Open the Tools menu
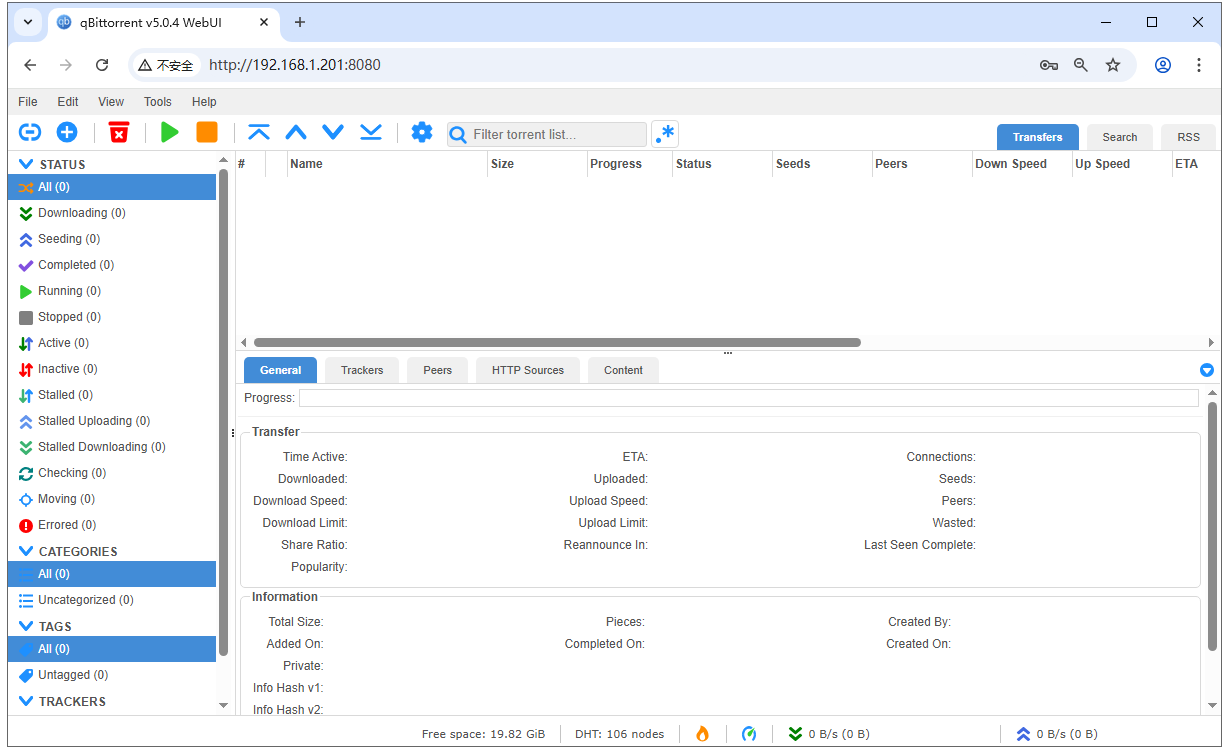 pyautogui.click(x=157, y=101)
